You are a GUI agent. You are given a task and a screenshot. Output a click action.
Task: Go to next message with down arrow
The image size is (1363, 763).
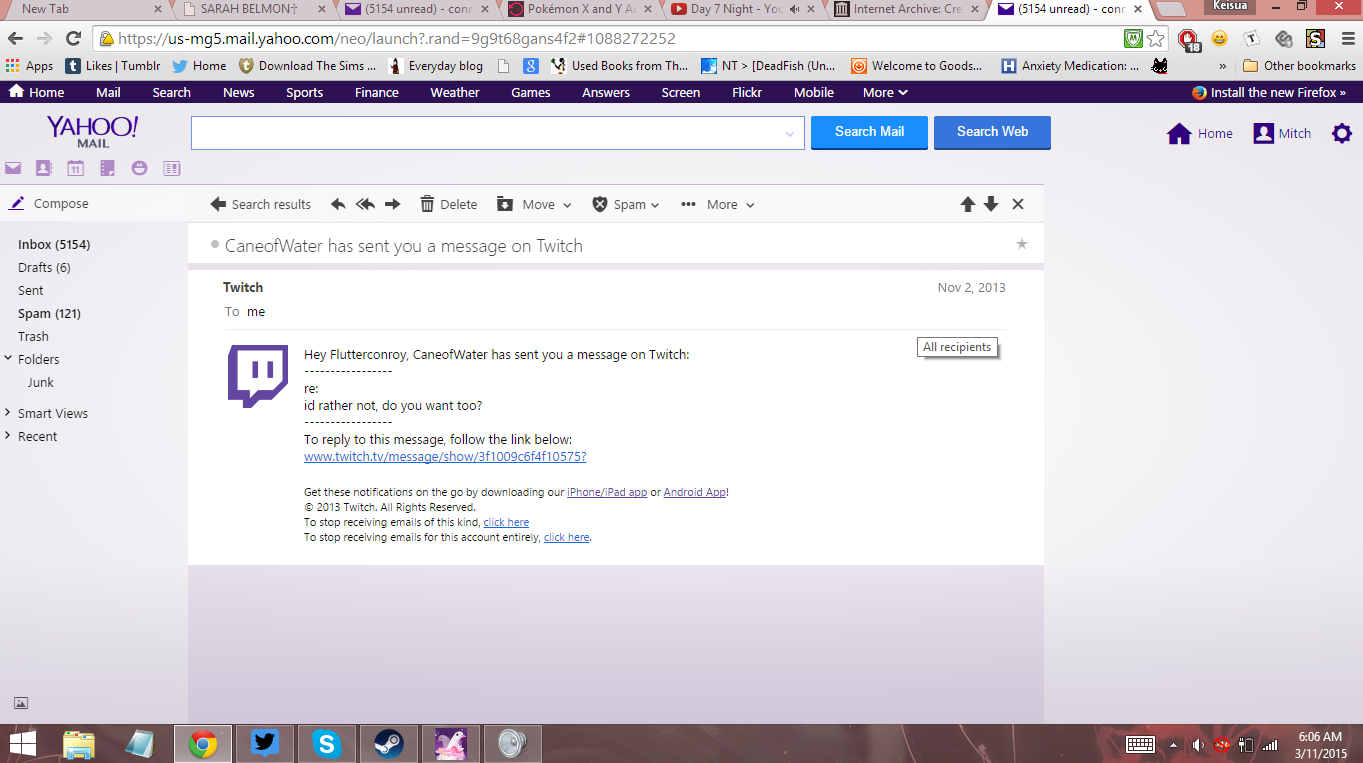[x=991, y=204]
